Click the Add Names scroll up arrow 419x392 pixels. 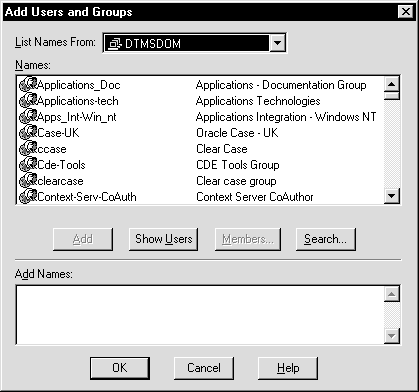pos(392,294)
